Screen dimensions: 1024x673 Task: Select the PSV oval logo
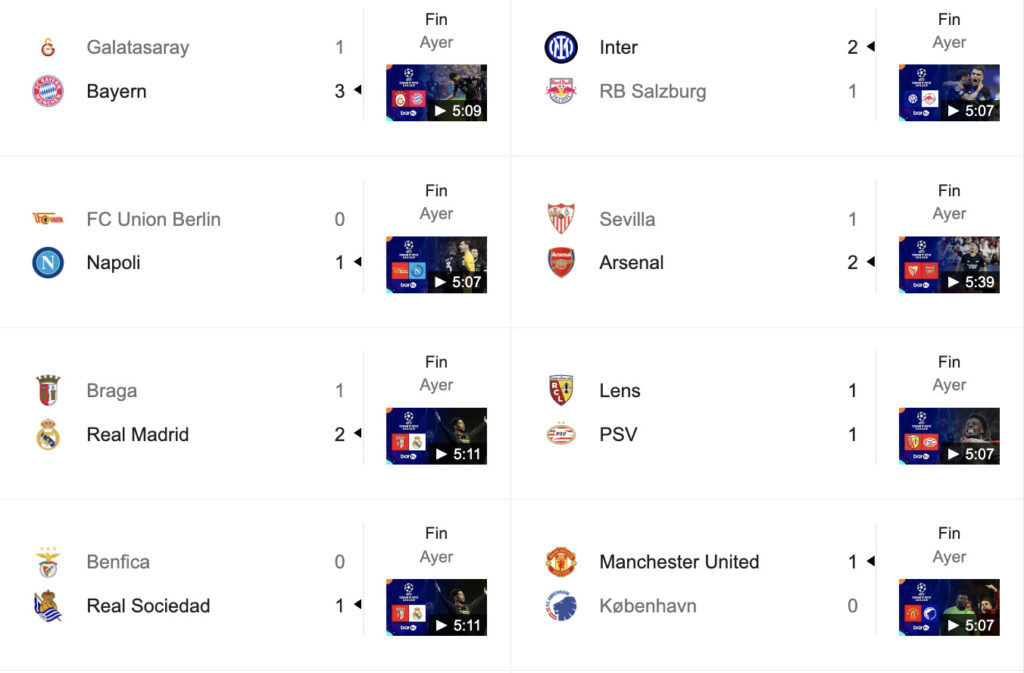561,434
